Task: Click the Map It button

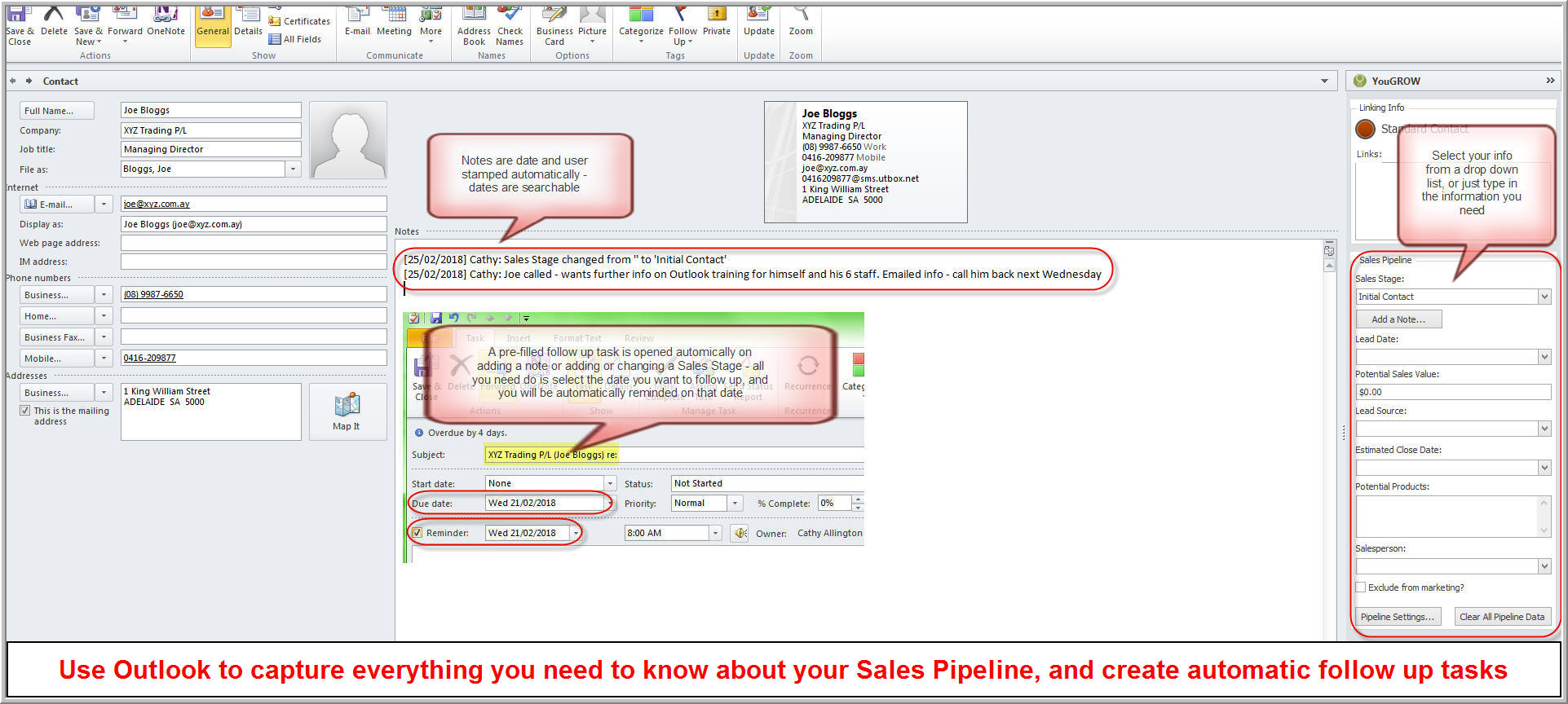Action: [x=347, y=412]
